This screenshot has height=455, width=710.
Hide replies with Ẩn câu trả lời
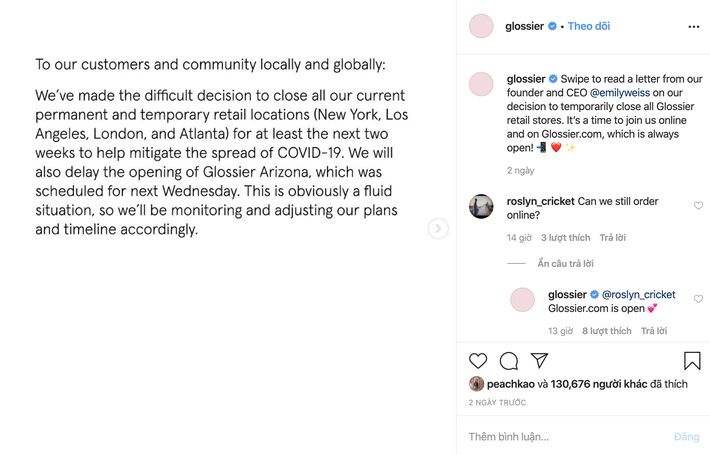click(x=565, y=263)
